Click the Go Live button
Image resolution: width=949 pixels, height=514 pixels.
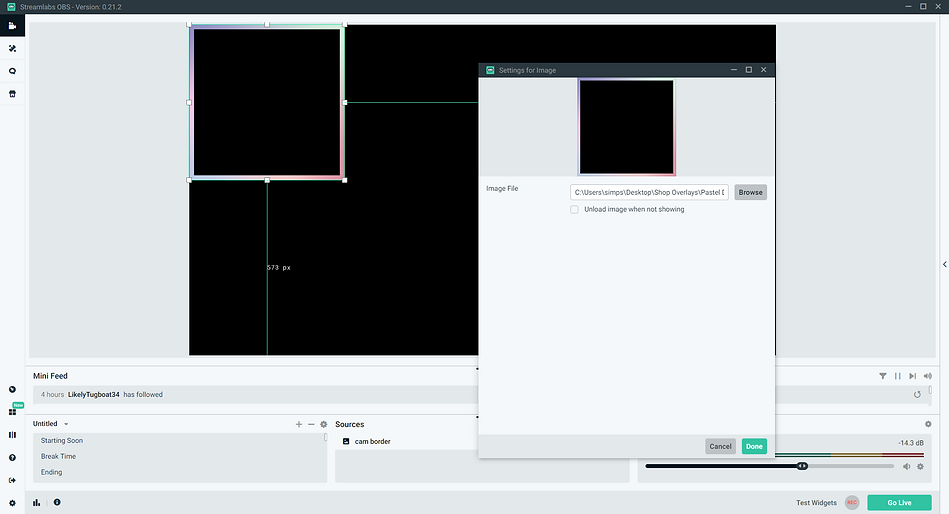coord(899,502)
